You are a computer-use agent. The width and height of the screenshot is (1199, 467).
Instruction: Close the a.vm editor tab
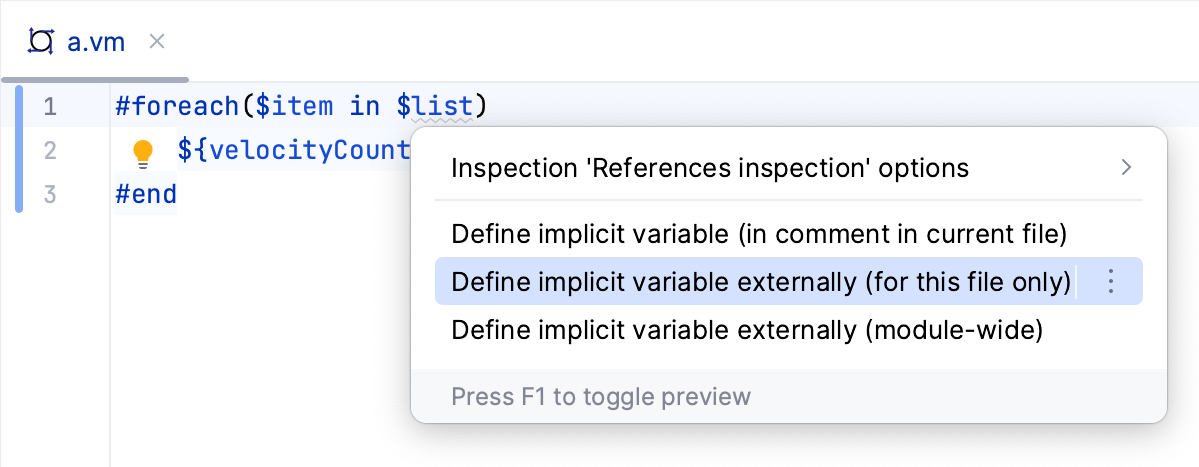[x=157, y=42]
